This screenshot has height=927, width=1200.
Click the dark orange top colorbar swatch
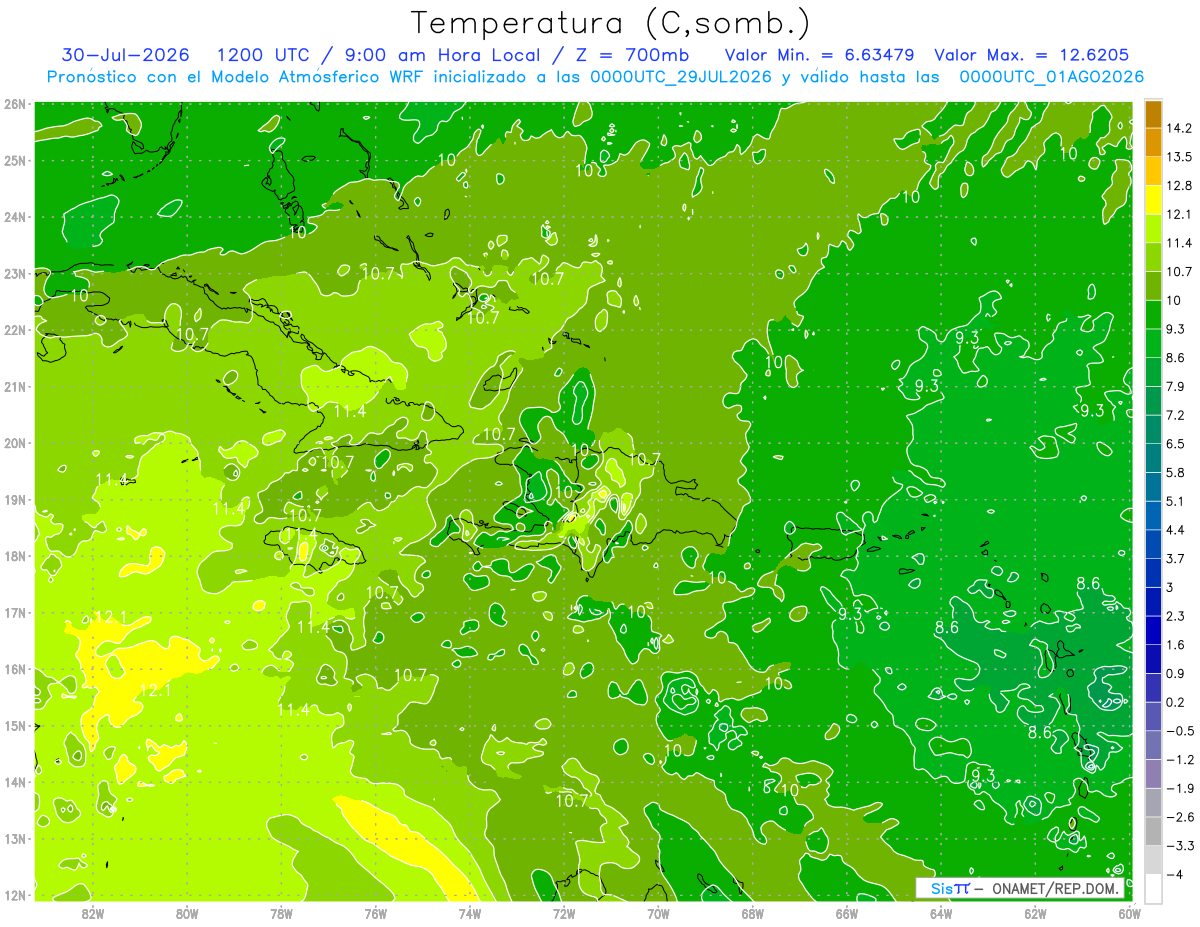[1153, 114]
